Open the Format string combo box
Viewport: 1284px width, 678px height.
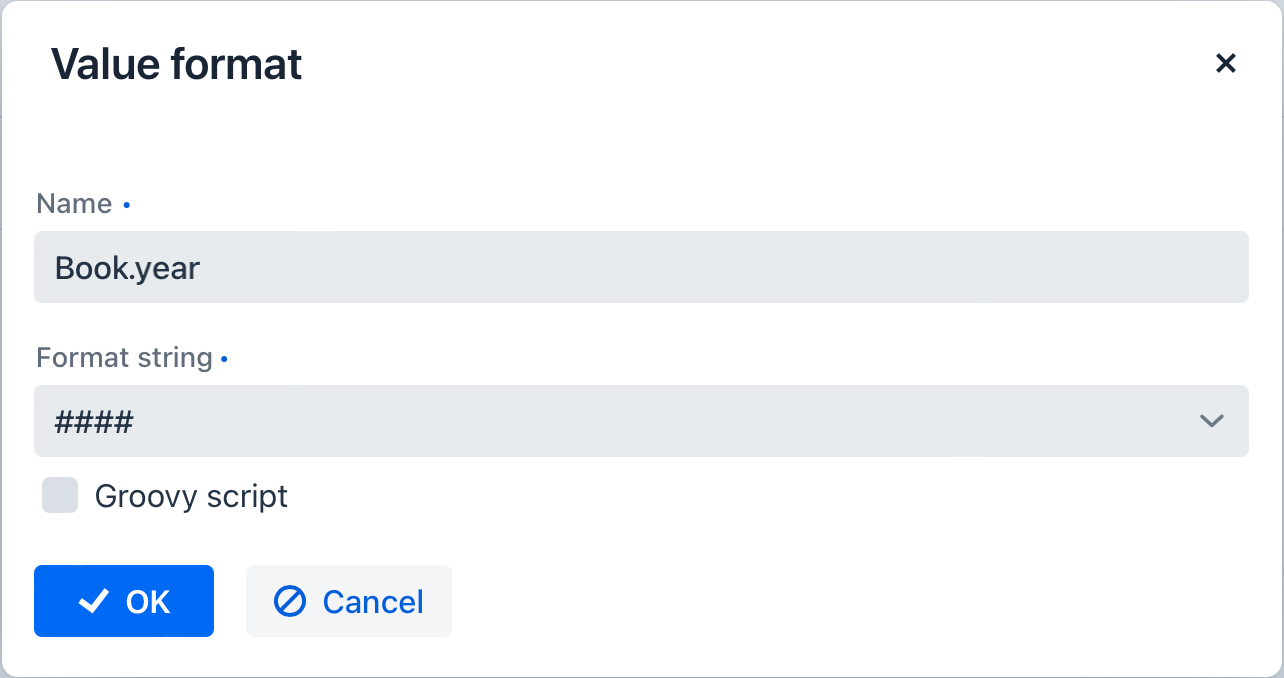click(641, 421)
